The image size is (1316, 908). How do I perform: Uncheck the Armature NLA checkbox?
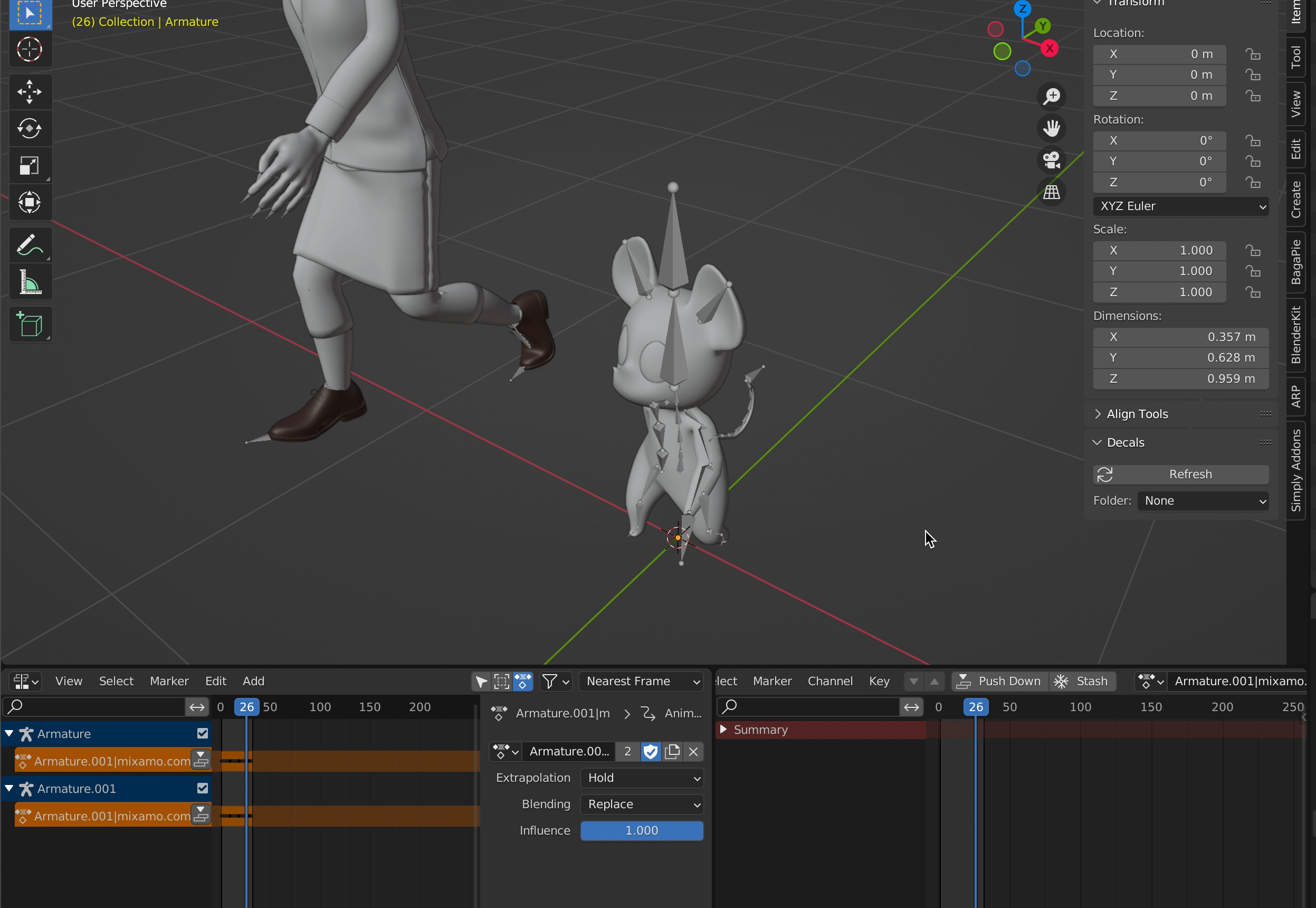coord(203,733)
